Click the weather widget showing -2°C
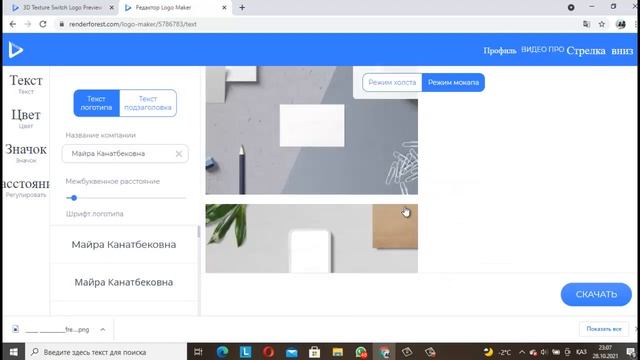Image resolution: width=640 pixels, height=360 pixels. click(498, 352)
